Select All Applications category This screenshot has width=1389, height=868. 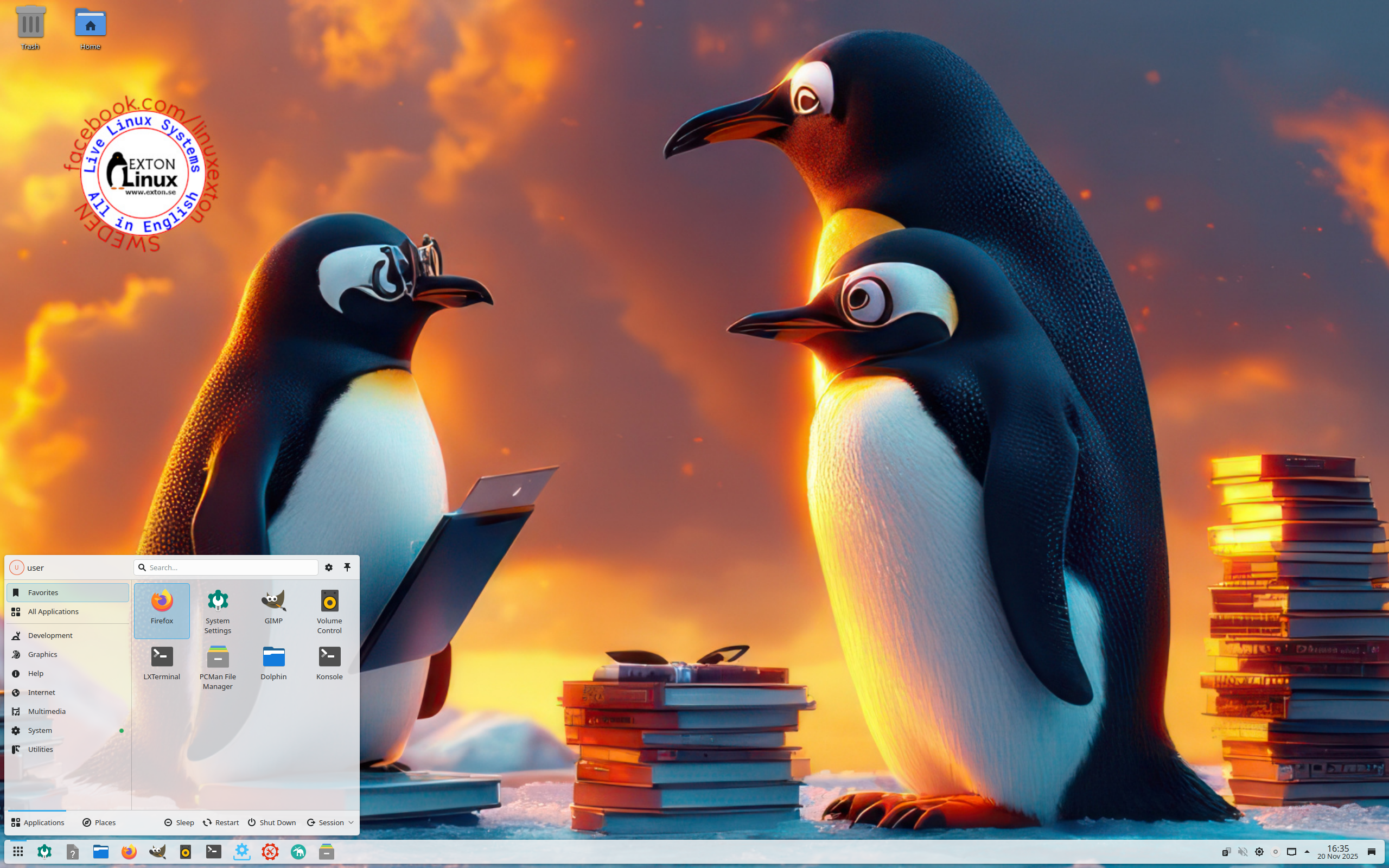click(x=68, y=611)
